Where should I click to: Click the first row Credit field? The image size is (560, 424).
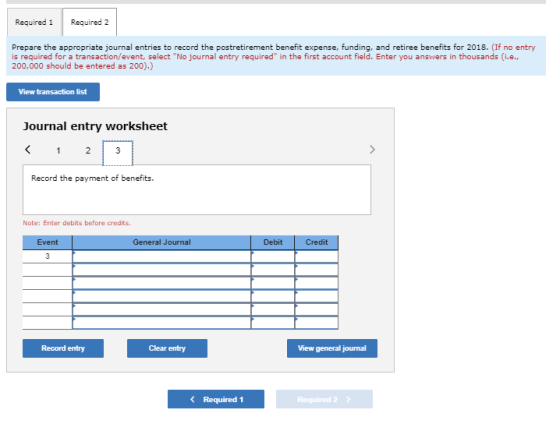pos(316,256)
